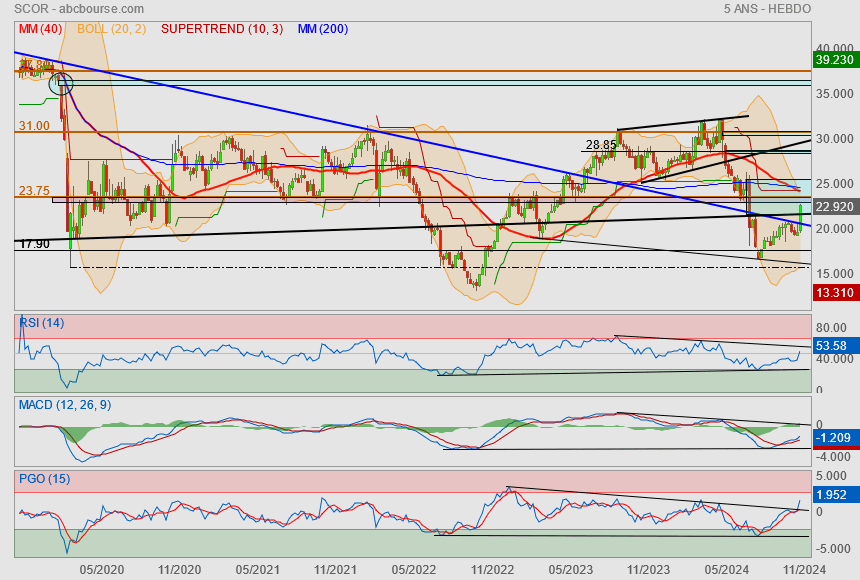860x580 pixels.
Task: Select the MM (200) indicator label
Action: tap(323, 29)
